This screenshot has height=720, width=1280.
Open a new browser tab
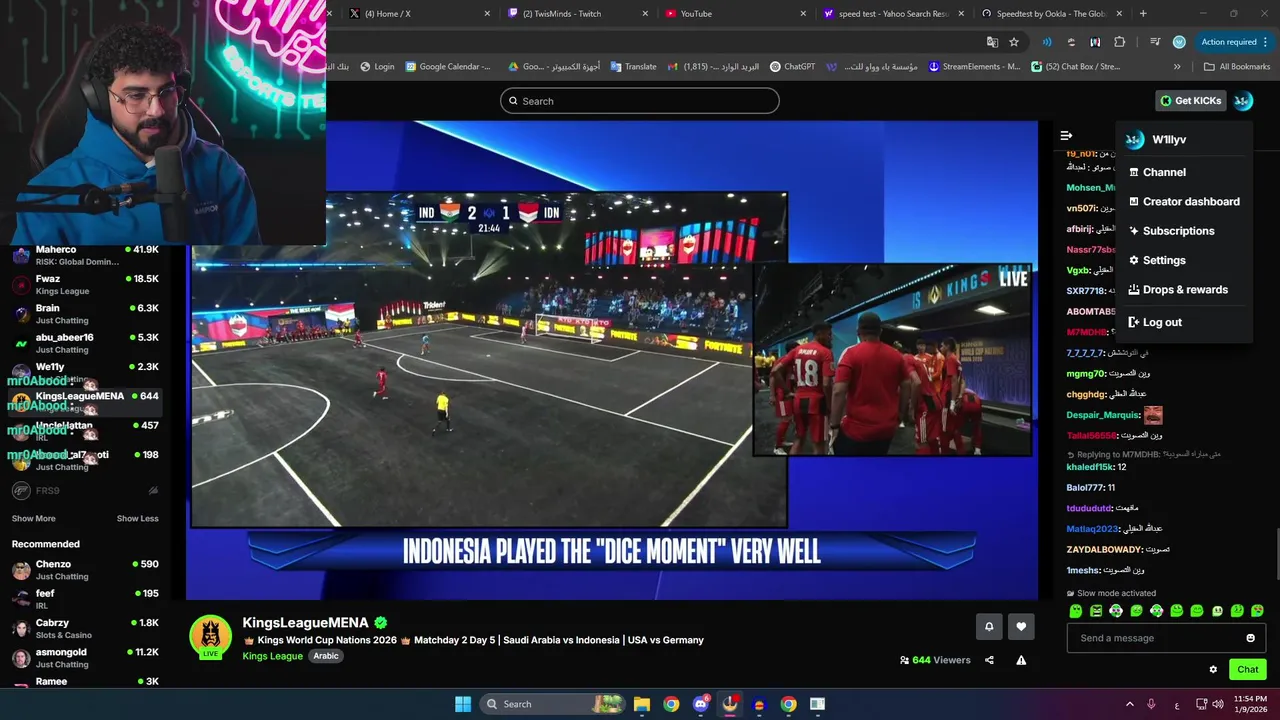click(x=1143, y=14)
